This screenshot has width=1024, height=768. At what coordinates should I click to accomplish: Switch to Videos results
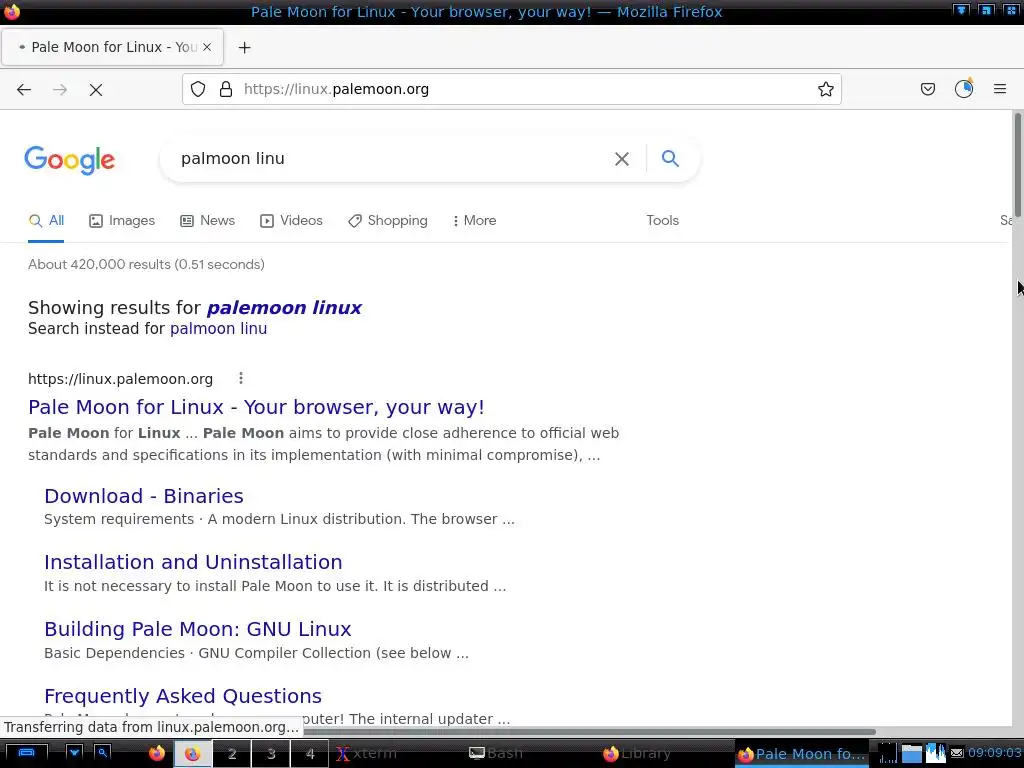click(291, 221)
